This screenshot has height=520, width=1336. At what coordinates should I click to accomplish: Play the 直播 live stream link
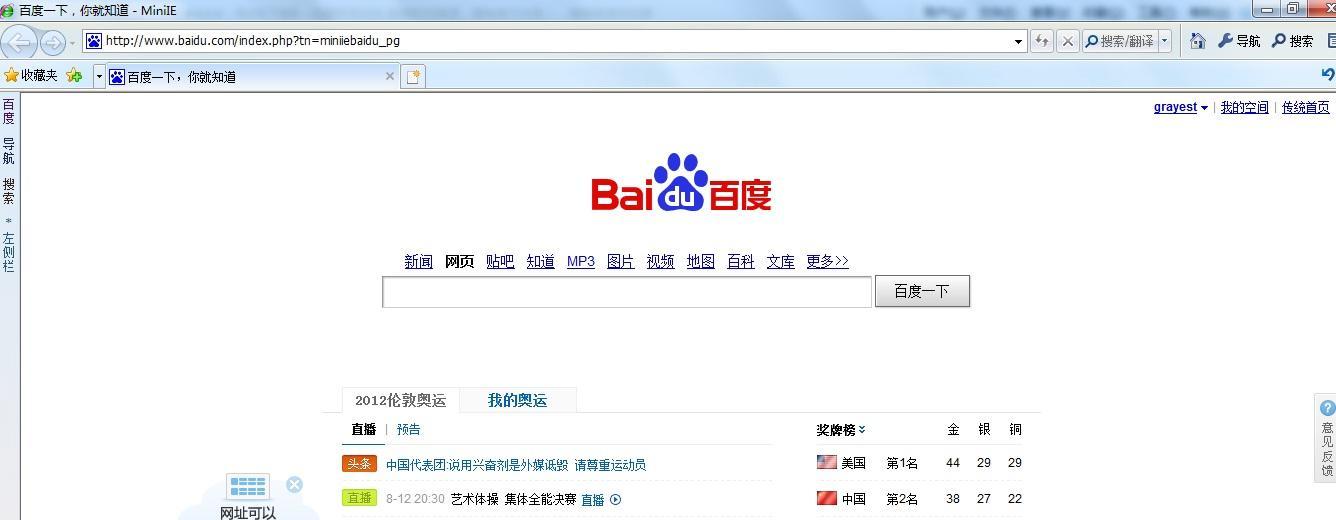601,499
